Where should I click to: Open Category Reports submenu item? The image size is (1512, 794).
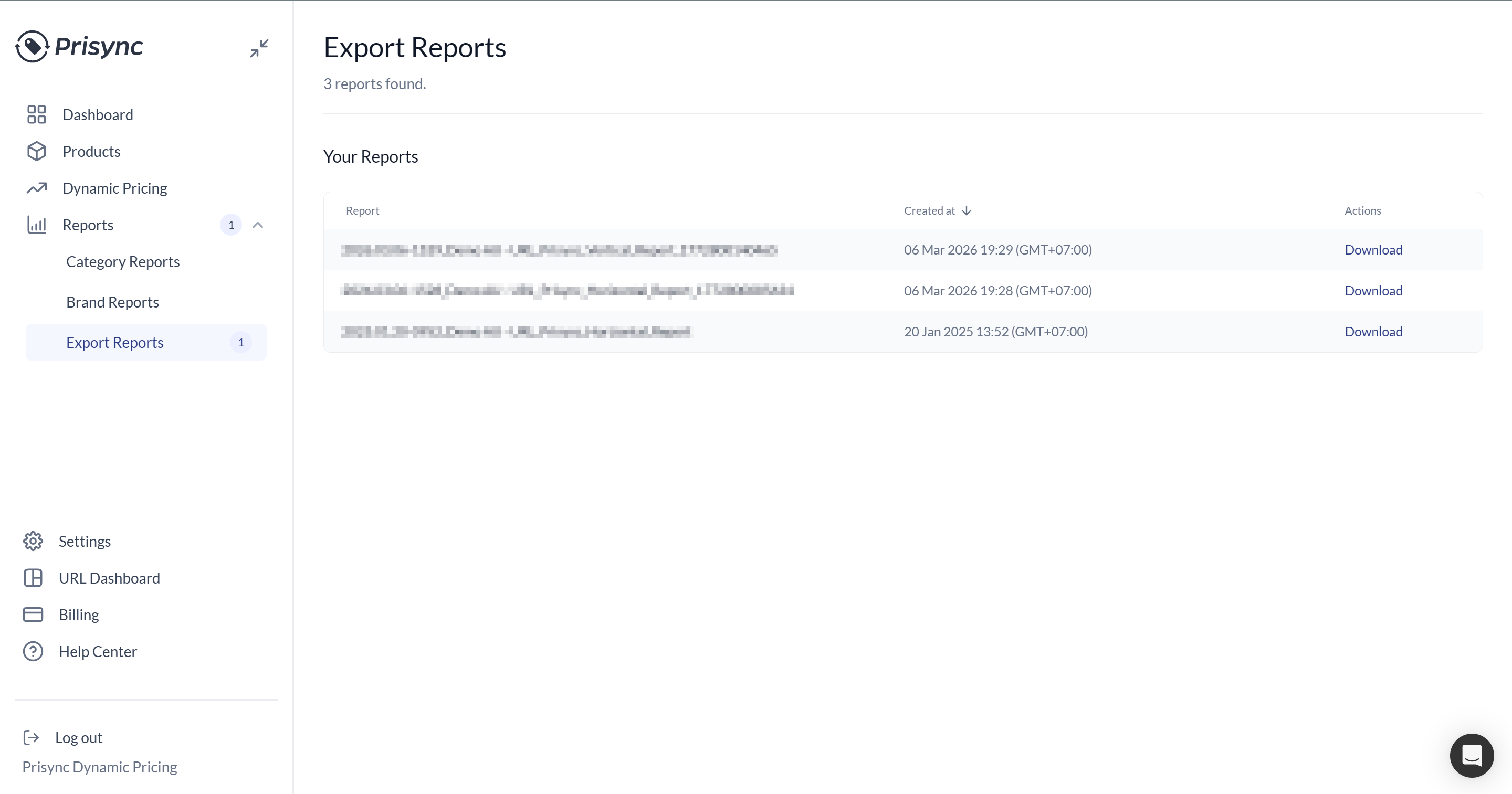[x=123, y=262]
